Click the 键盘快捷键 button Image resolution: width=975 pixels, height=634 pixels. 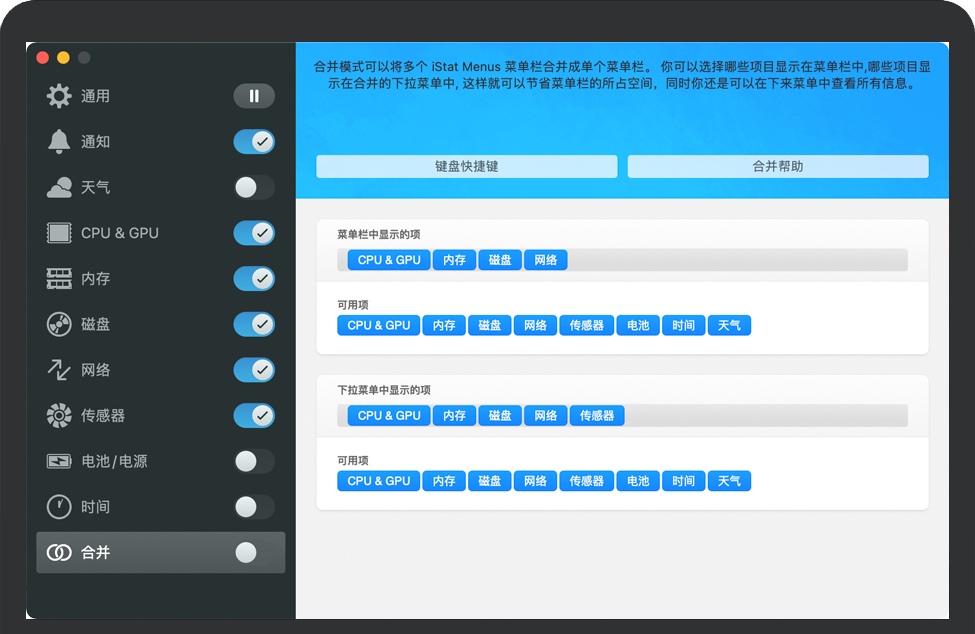pyautogui.click(x=466, y=167)
